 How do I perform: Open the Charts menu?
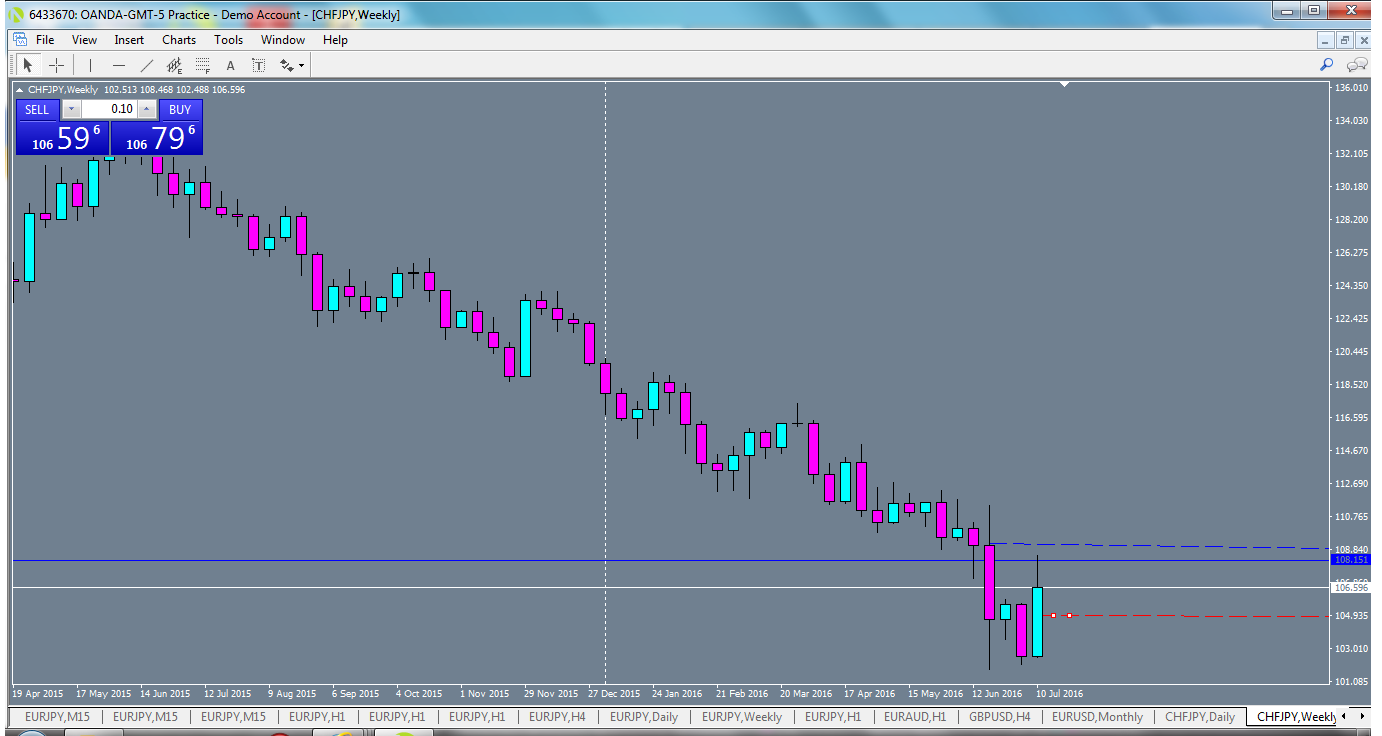click(x=178, y=40)
